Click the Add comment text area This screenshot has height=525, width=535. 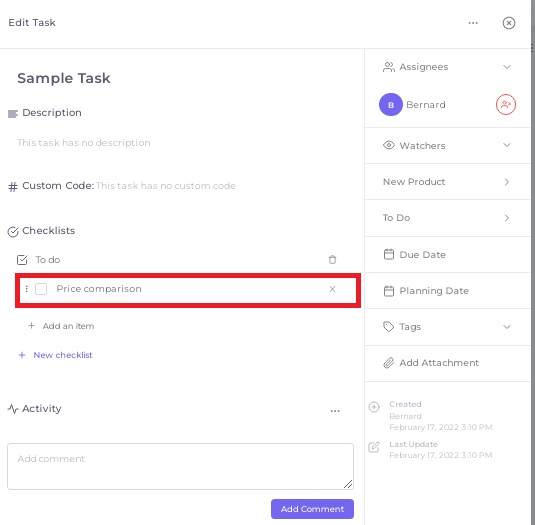coord(180,466)
